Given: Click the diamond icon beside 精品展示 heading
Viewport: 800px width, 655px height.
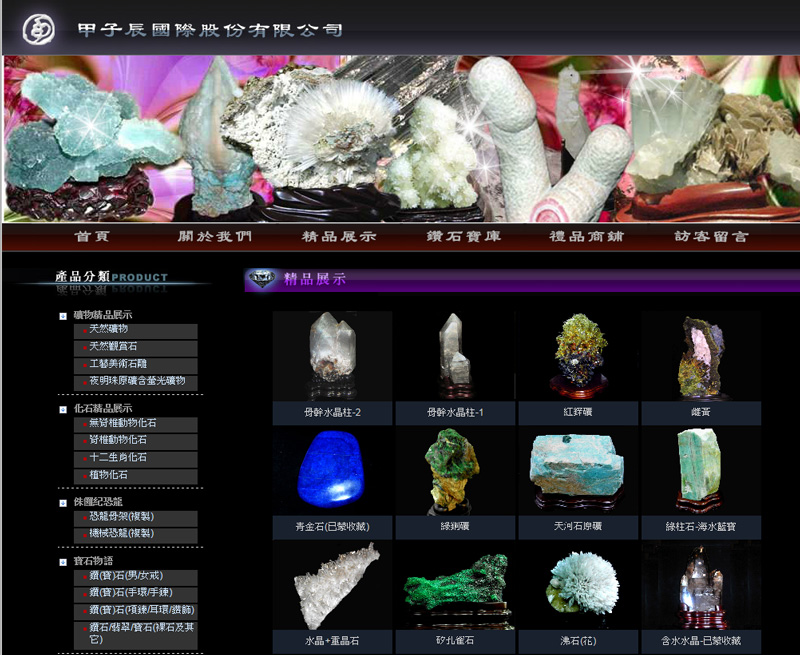Looking at the screenshot, I should pos(262,279).
